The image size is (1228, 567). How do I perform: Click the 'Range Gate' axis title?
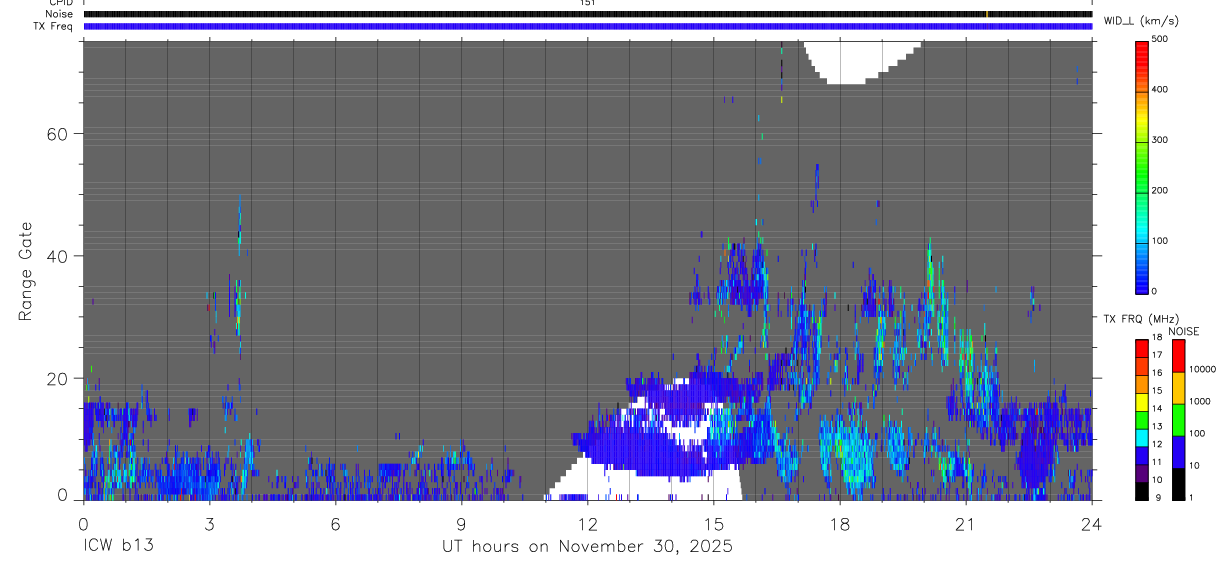click(25, 271)
